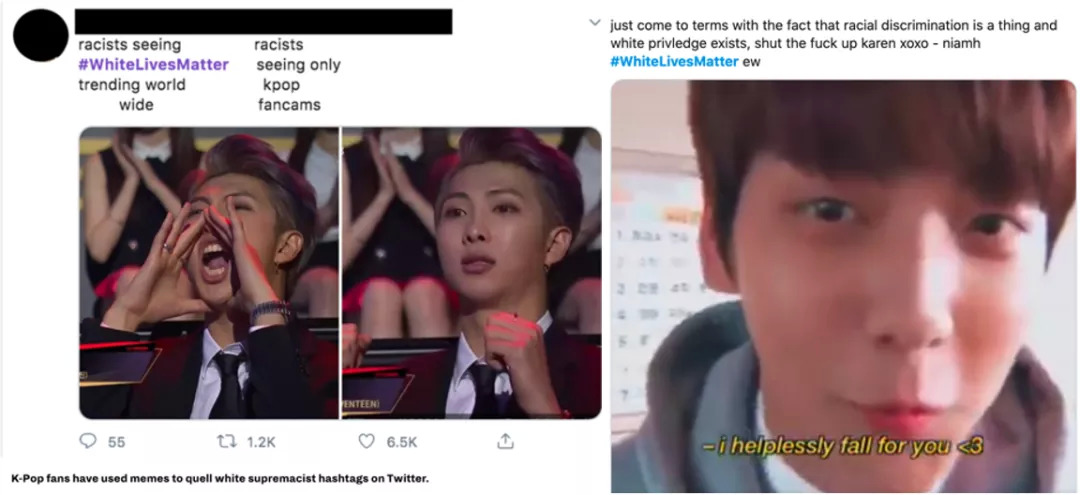Open the surprised man right photo
This screenshot has height=495, width=1080.
(x=472, y=273)
